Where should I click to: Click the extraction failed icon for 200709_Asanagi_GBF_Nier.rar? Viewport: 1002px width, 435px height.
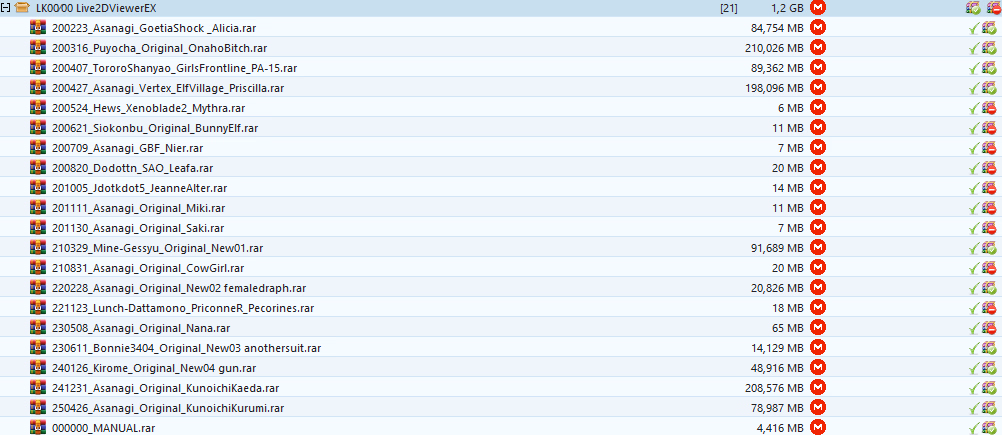click(989, 148)
